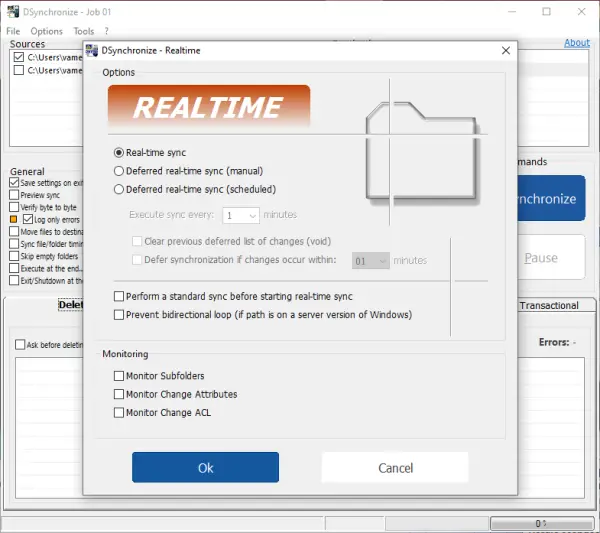Open the About link in main window

[x=577, y=43]
